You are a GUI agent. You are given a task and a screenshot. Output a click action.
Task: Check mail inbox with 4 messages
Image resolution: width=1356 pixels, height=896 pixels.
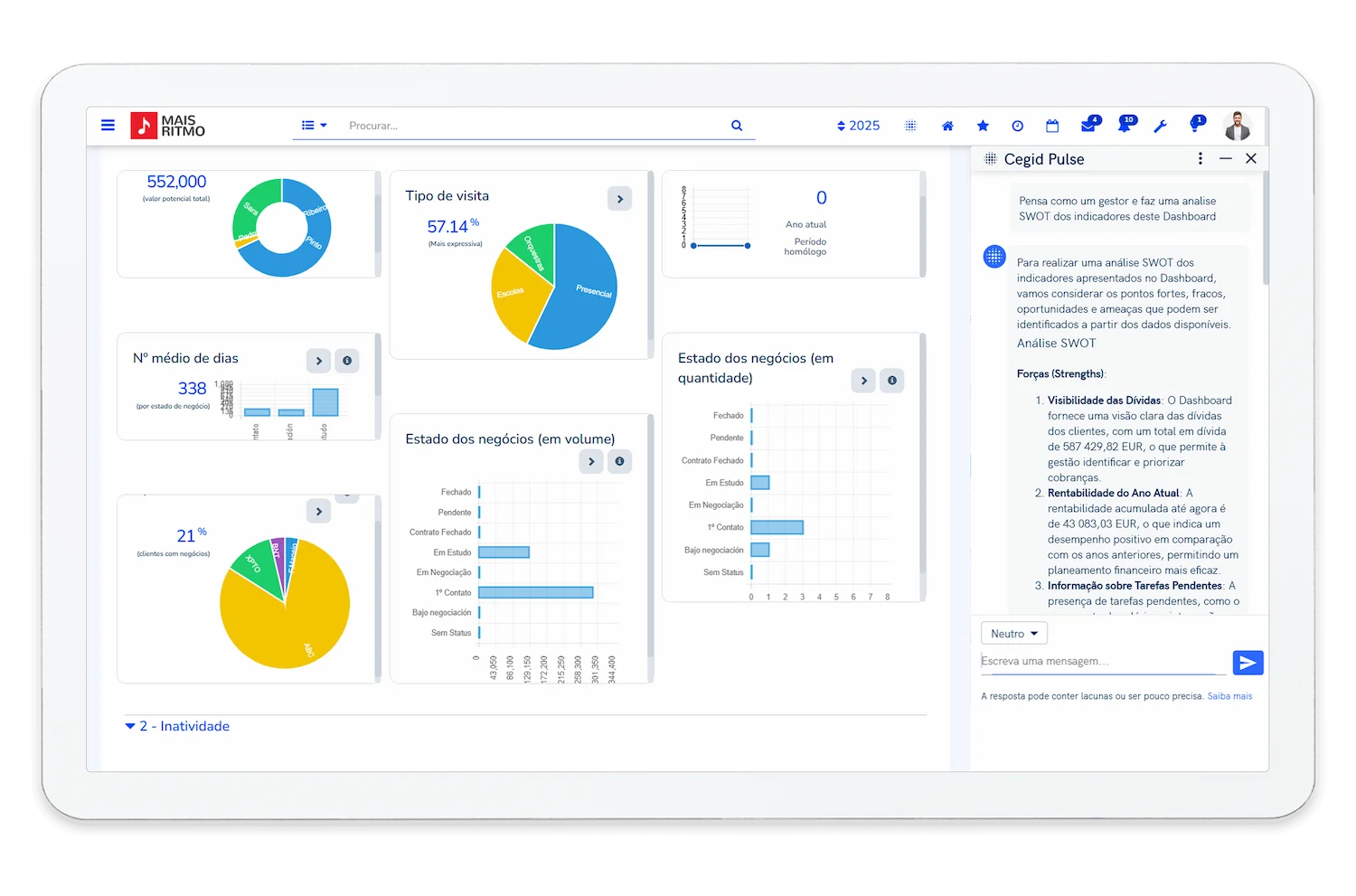point(1088,126)
